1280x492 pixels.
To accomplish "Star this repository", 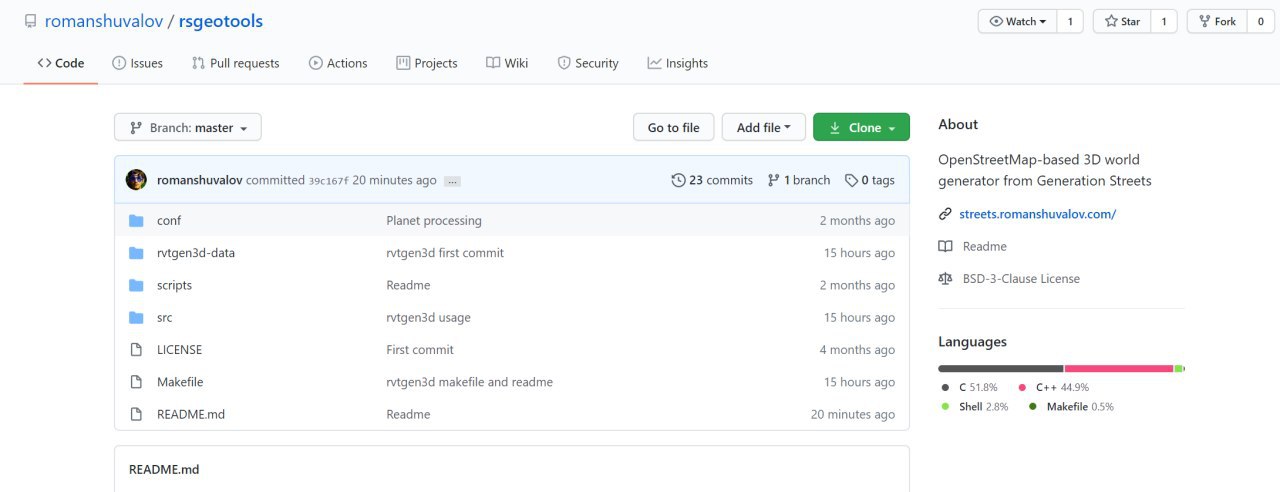I will pyautogui.click(x=1122, y=21).
